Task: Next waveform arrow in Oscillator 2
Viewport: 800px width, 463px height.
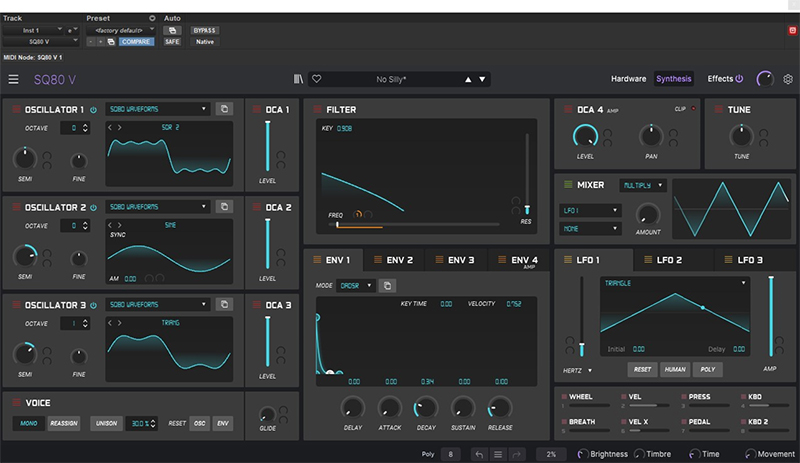Action: pos(119,225)
